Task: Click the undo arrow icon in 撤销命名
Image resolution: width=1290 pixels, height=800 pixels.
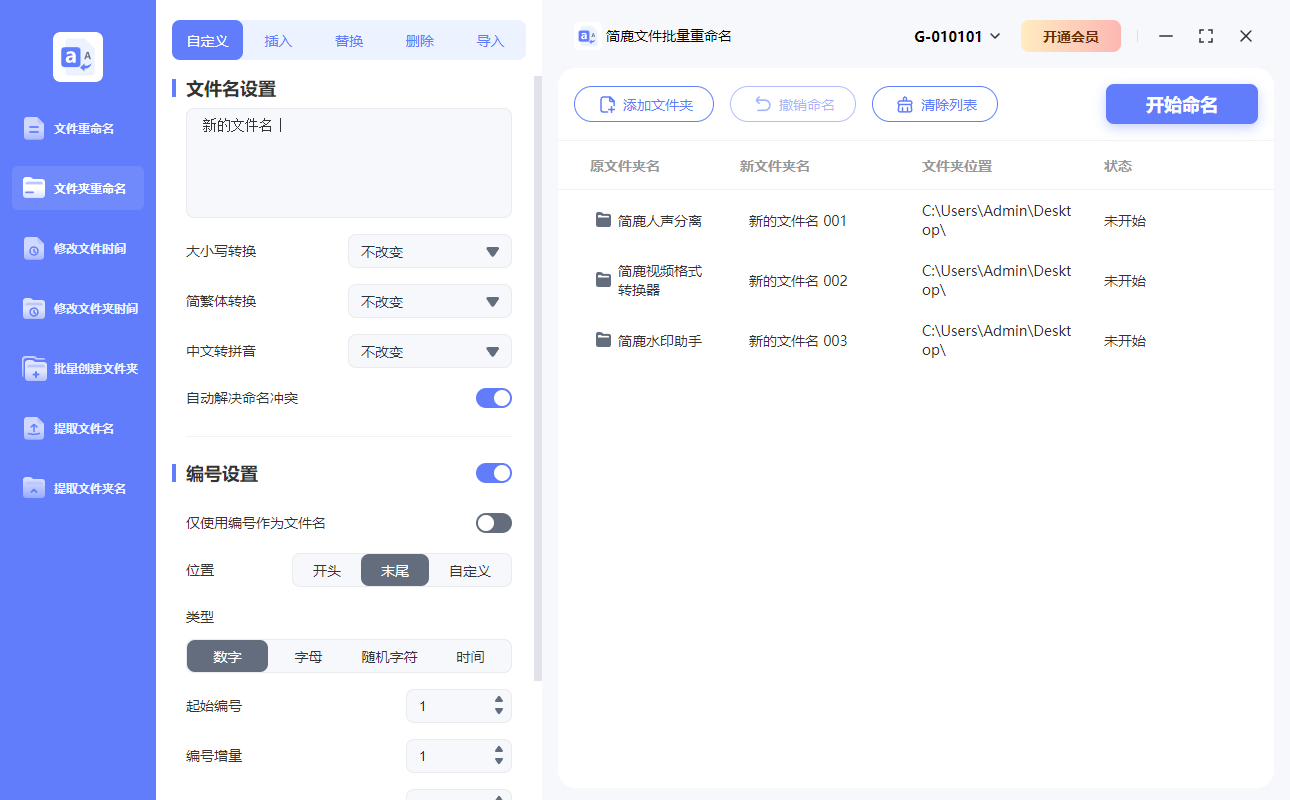Action: 762,104
